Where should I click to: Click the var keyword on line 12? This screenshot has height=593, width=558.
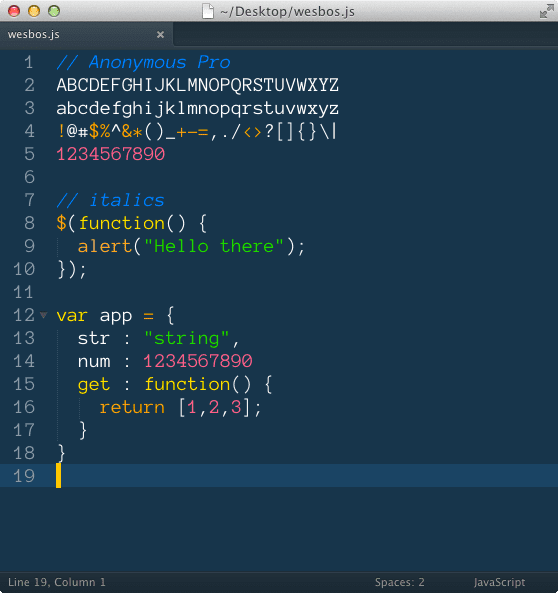click(x=72, y=315)
